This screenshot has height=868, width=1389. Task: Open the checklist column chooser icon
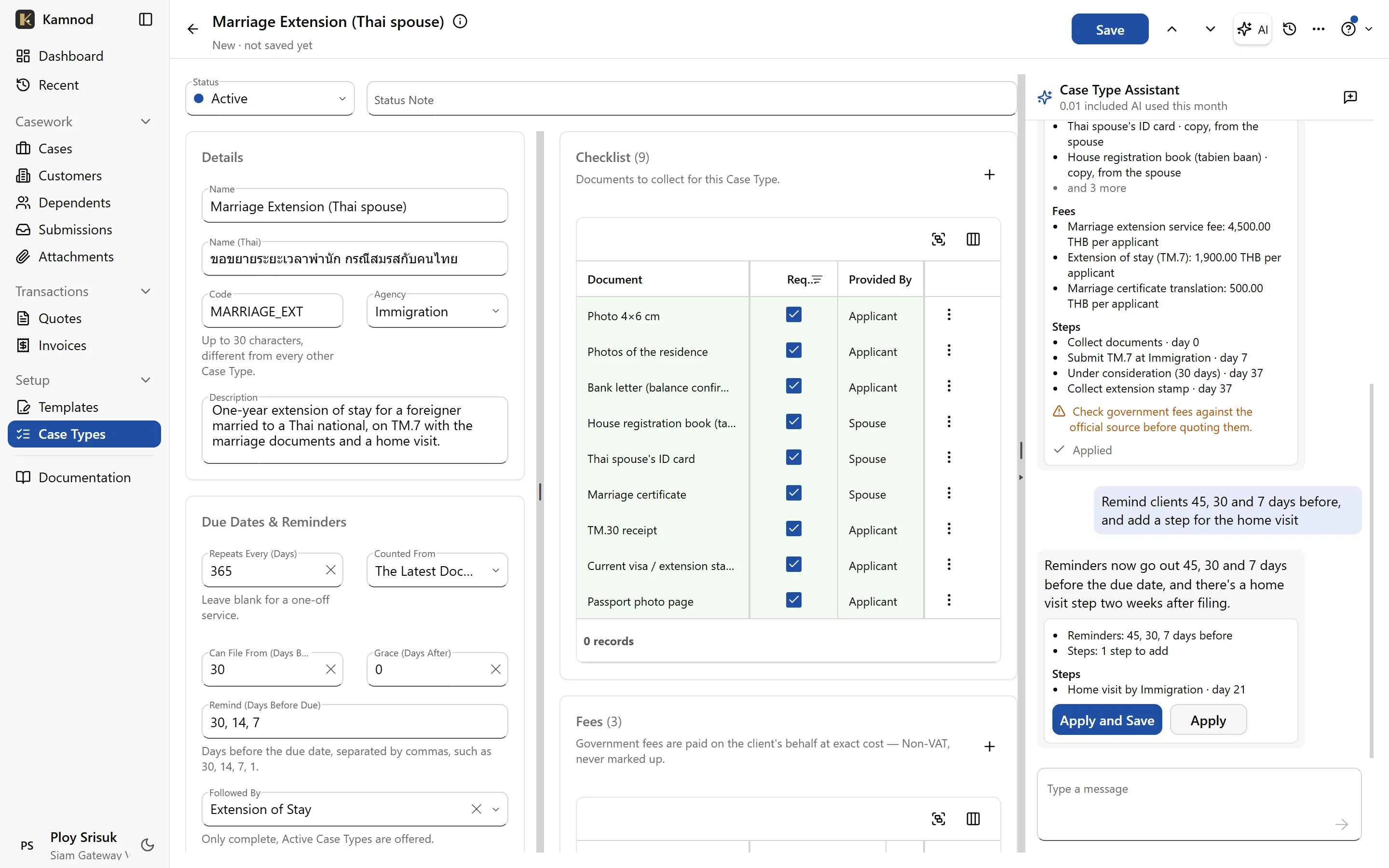973,239
